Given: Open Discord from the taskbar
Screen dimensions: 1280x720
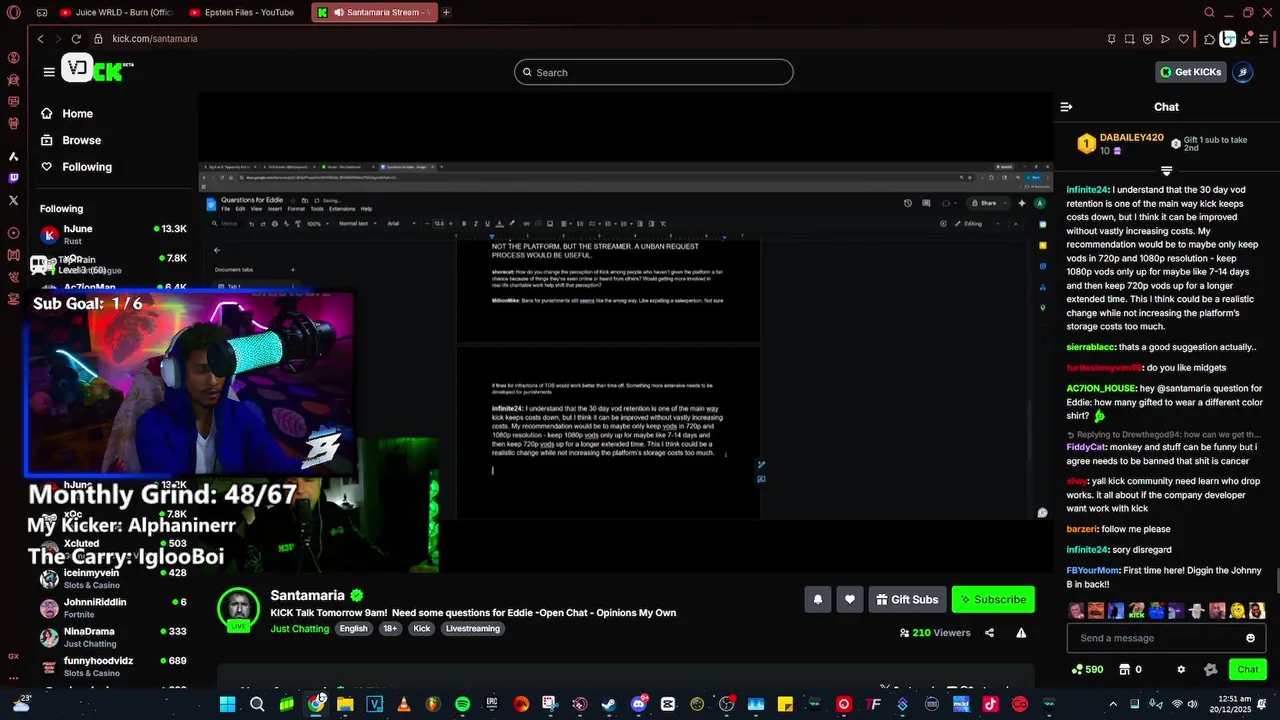Looking at the screenshot, I should pos(639,704).
